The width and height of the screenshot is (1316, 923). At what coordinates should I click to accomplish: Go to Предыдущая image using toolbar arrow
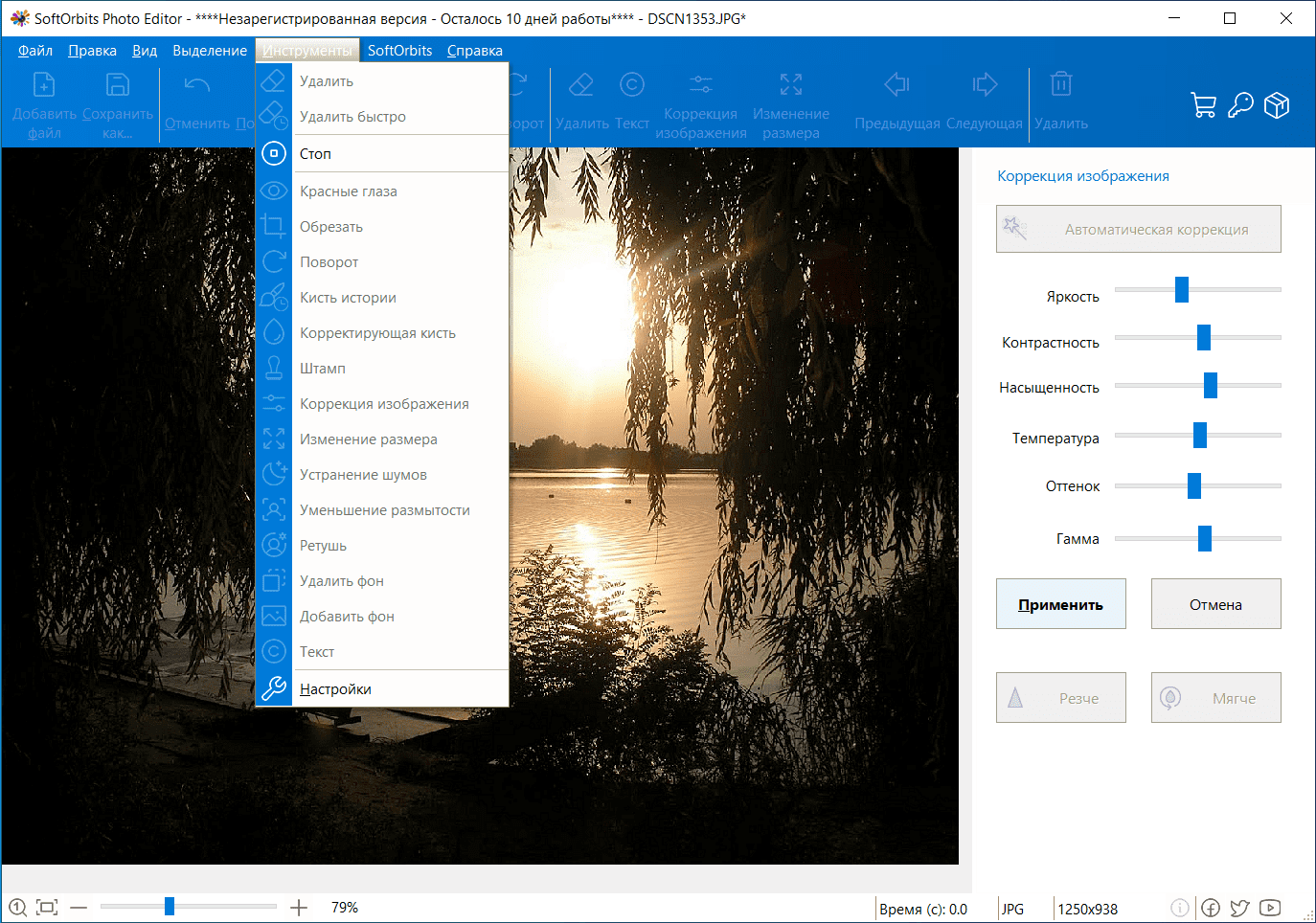click(x=897, y=85)
